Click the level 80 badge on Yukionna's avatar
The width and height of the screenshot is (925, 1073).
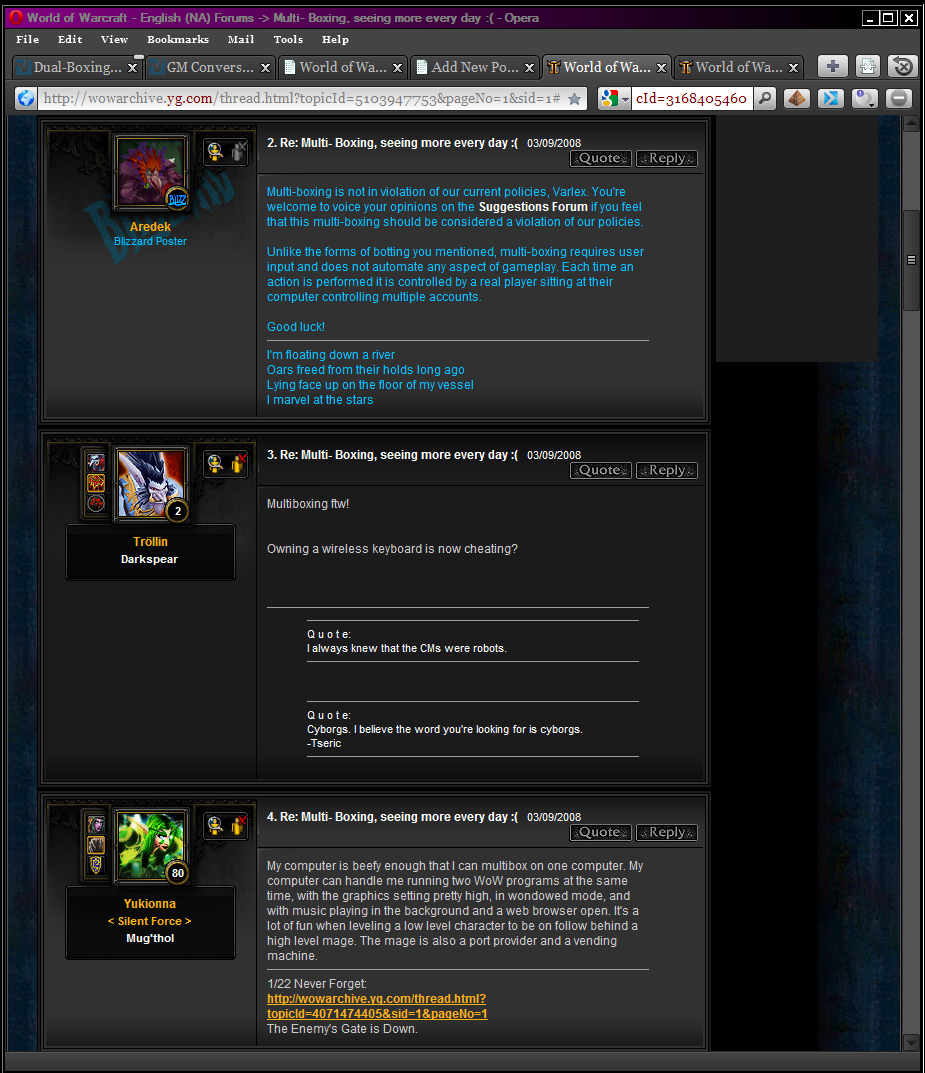coord(178,873)
